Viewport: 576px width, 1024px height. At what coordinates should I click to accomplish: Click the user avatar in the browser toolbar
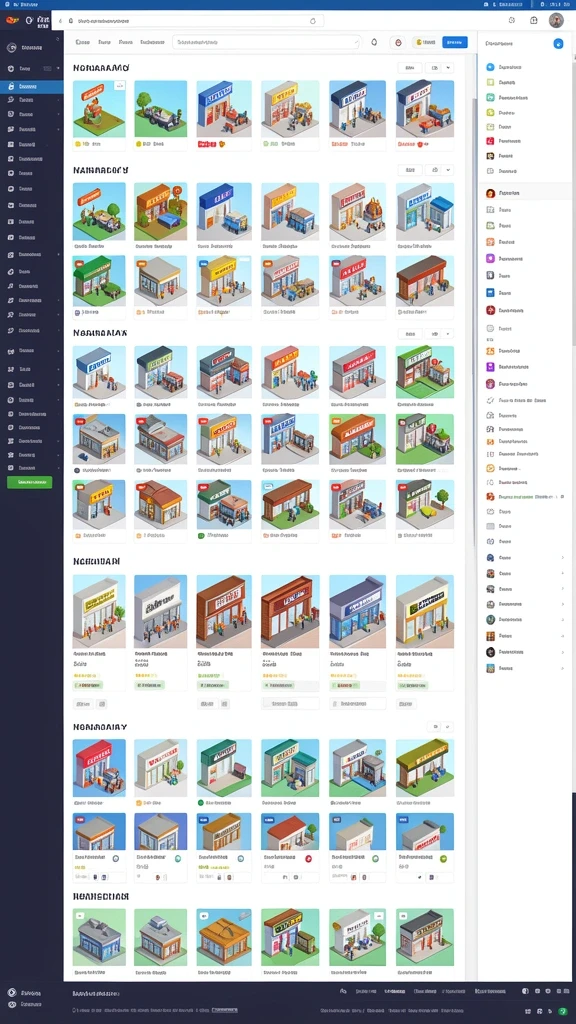coord(556,20)
